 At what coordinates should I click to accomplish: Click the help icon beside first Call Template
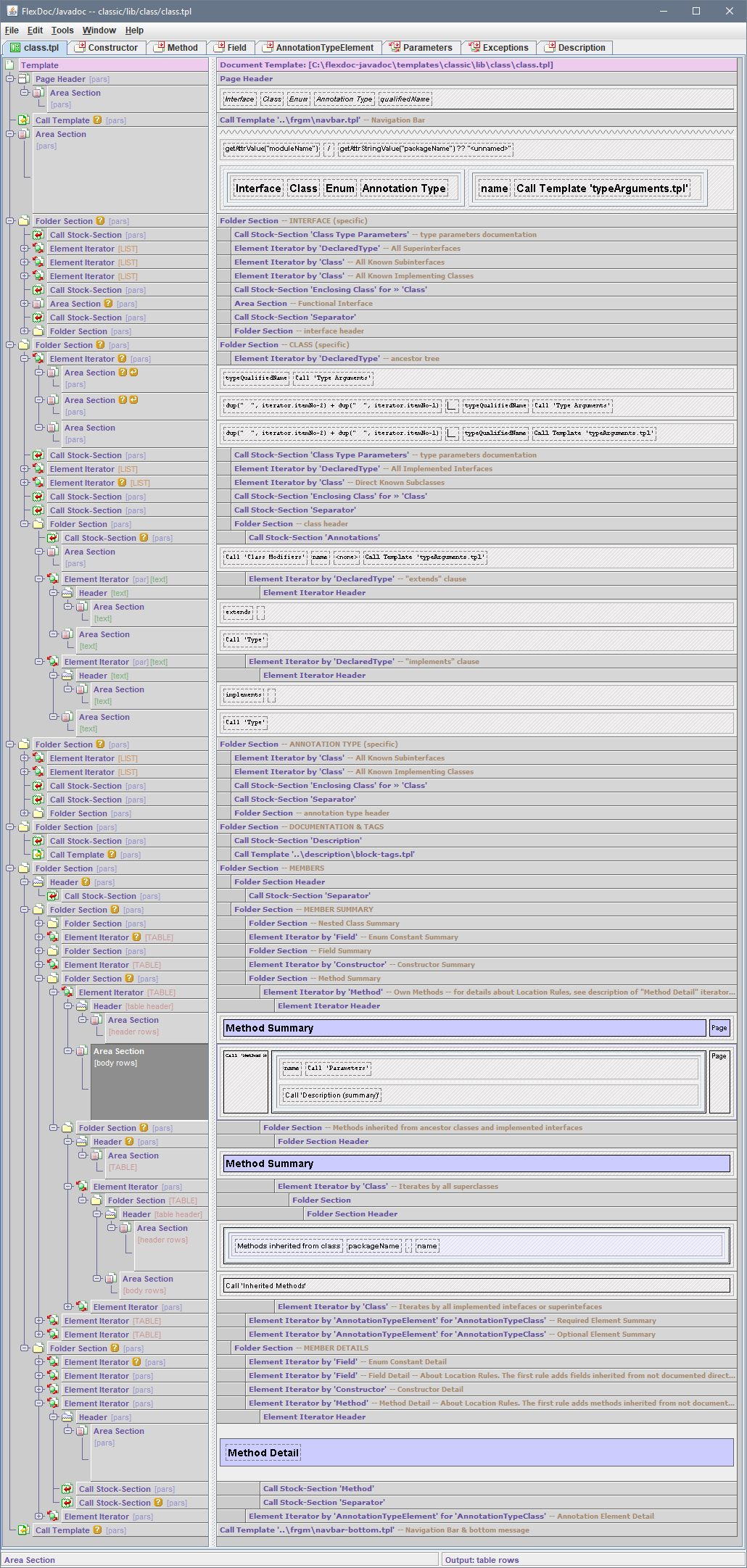(x=97, y=120)
